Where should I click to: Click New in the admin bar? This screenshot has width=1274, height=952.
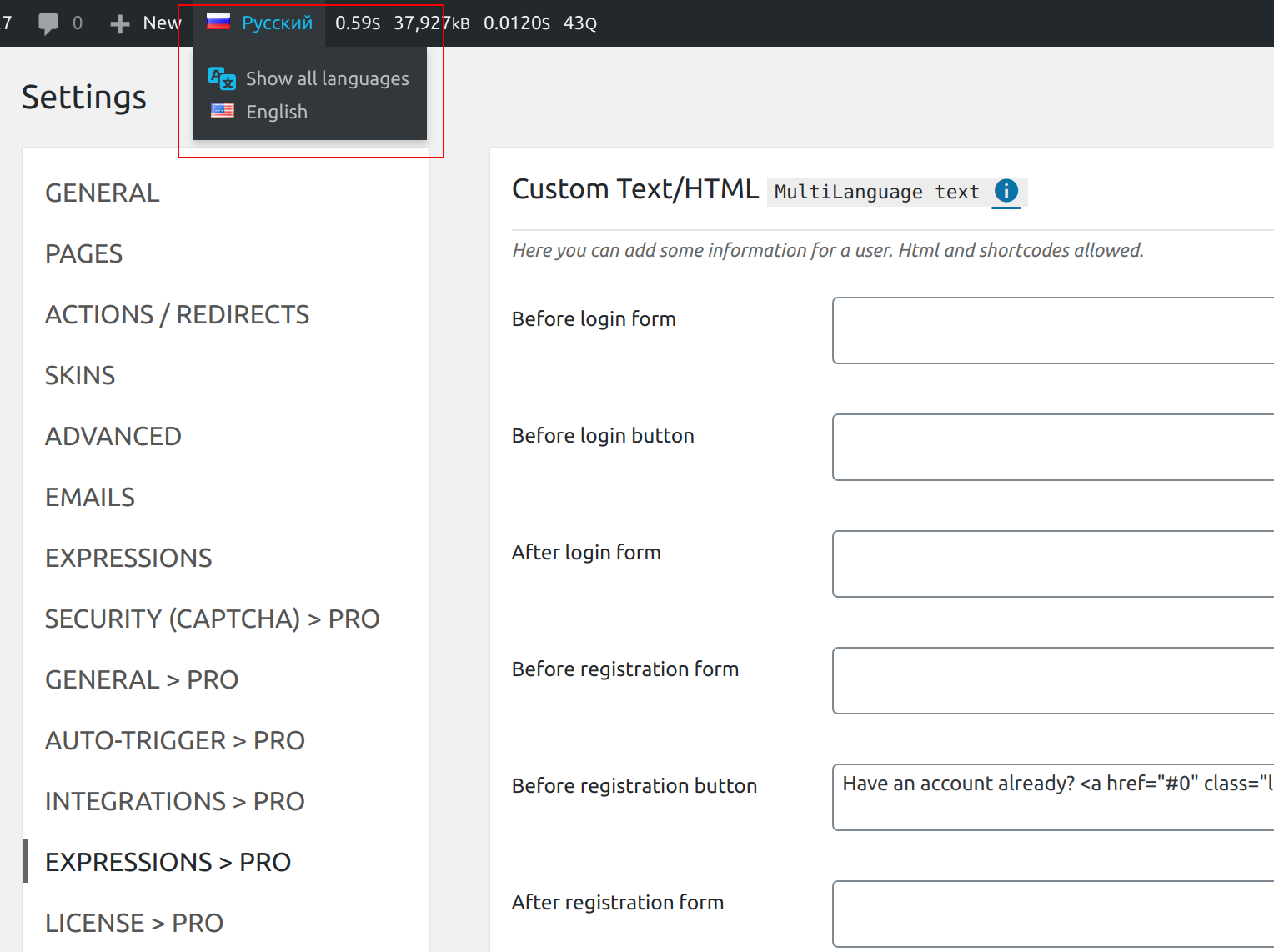[163, 23]
